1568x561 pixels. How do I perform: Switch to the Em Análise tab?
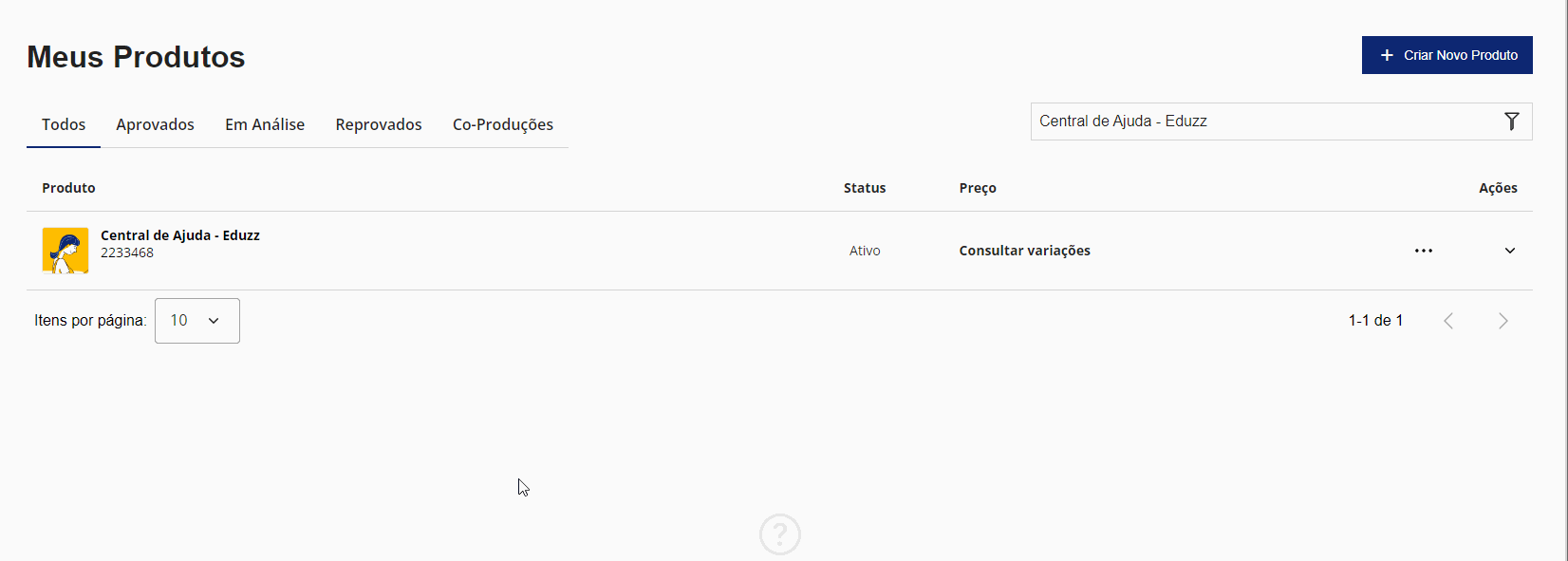click(x=265, y=124)
